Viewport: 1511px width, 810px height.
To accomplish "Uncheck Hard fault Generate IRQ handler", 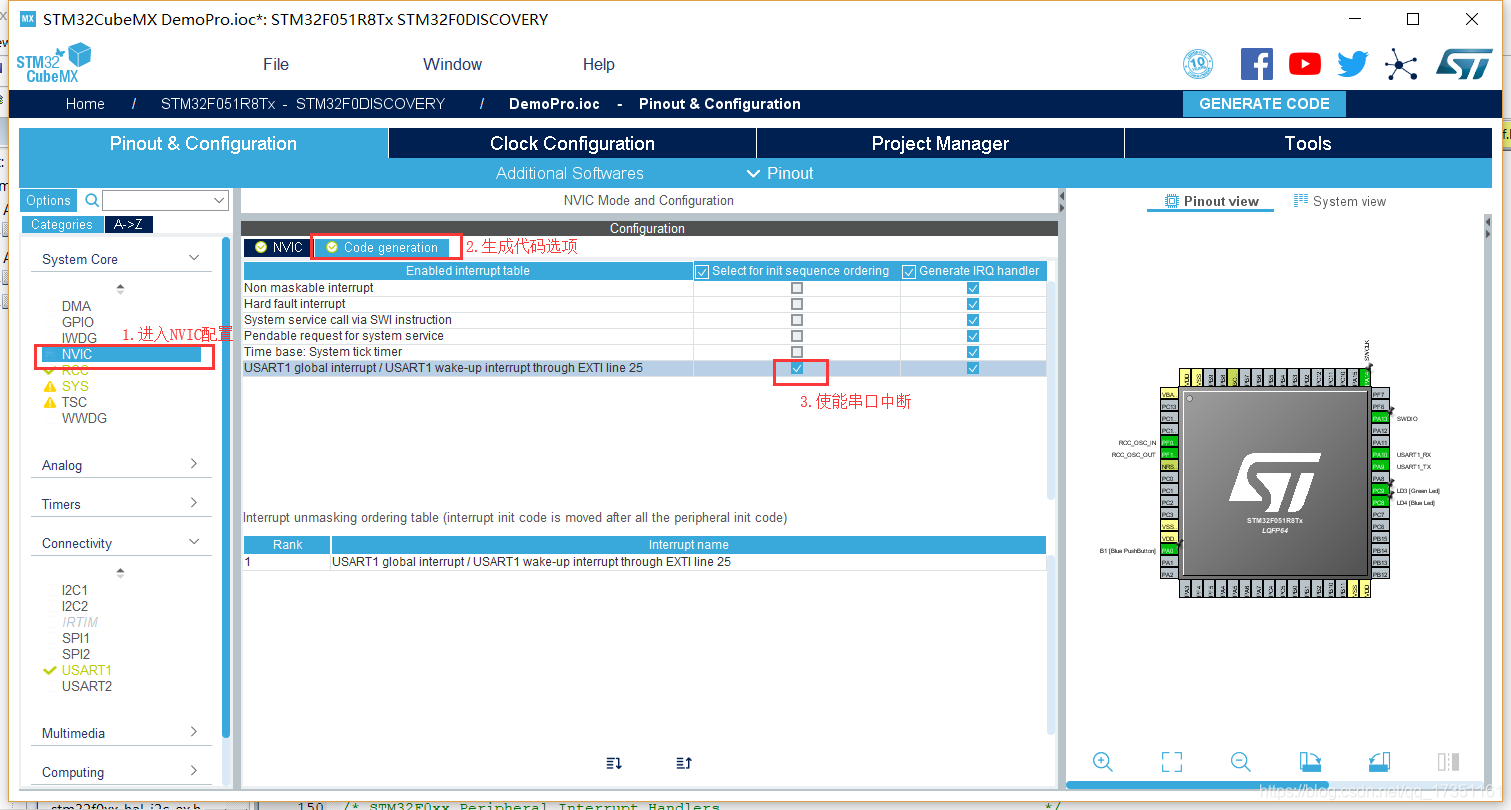I will point(973,304).
